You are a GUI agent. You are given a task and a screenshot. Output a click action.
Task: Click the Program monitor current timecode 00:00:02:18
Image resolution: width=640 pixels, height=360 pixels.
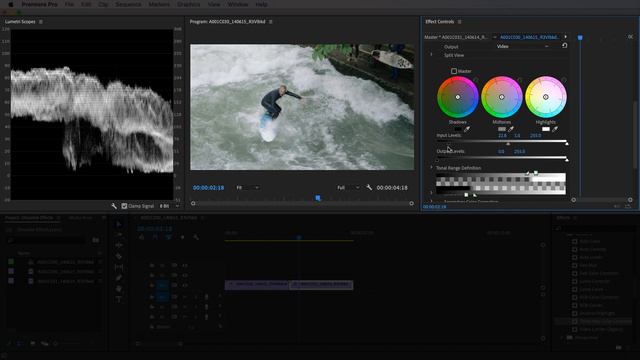pyautogui.click(x=209, y=188)
